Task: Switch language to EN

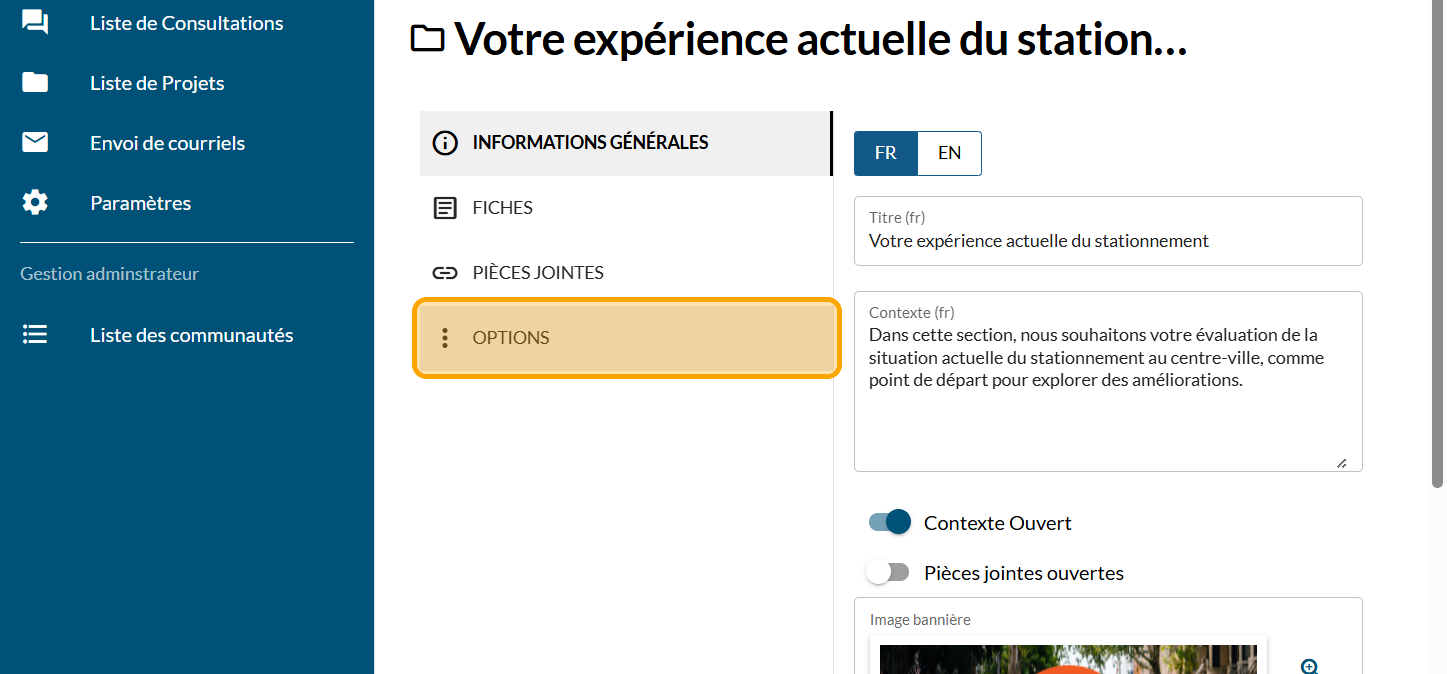Action: pyautogui.click(x=949, y=153)
